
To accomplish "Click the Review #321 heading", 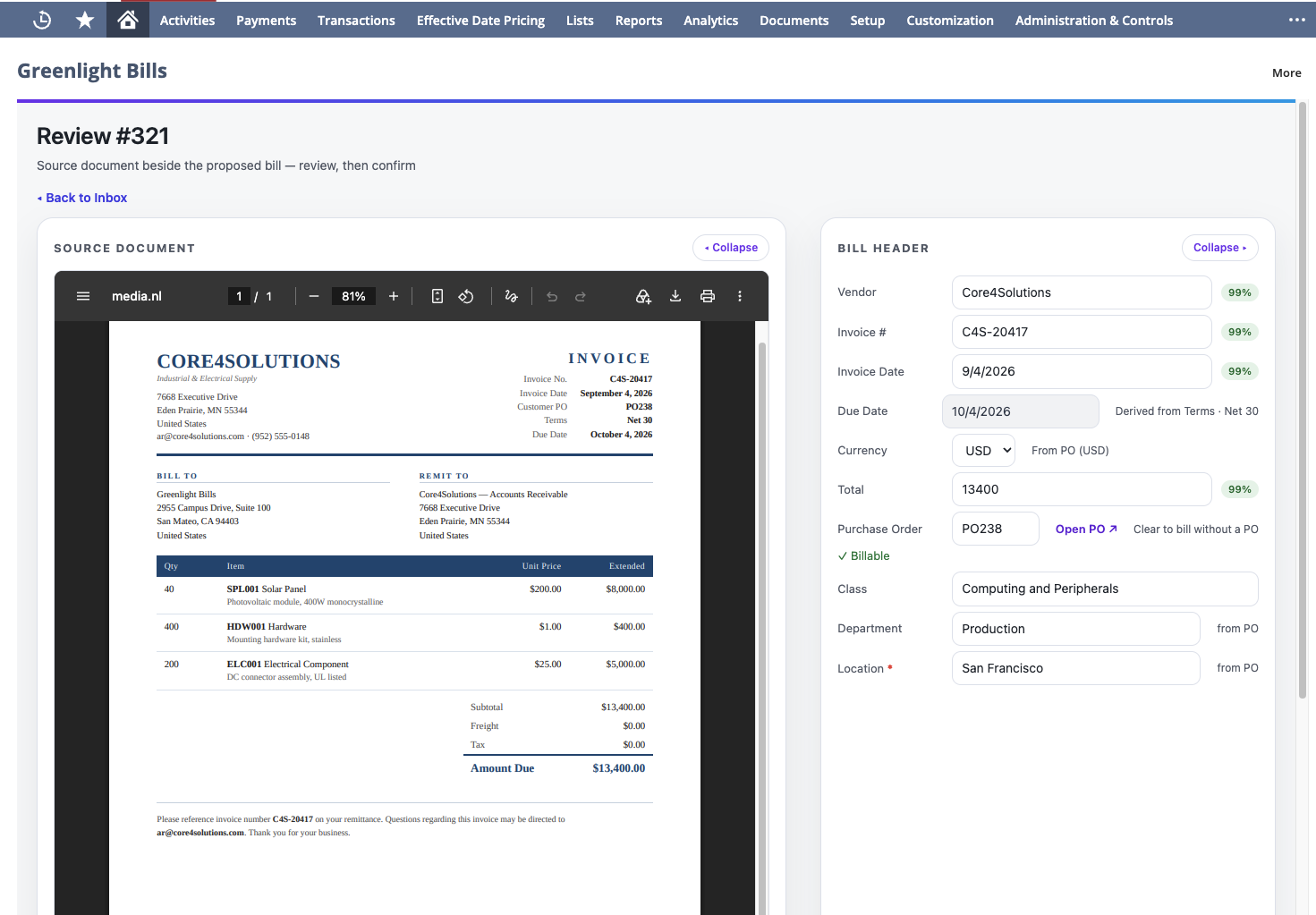I will tap(103, 136).
